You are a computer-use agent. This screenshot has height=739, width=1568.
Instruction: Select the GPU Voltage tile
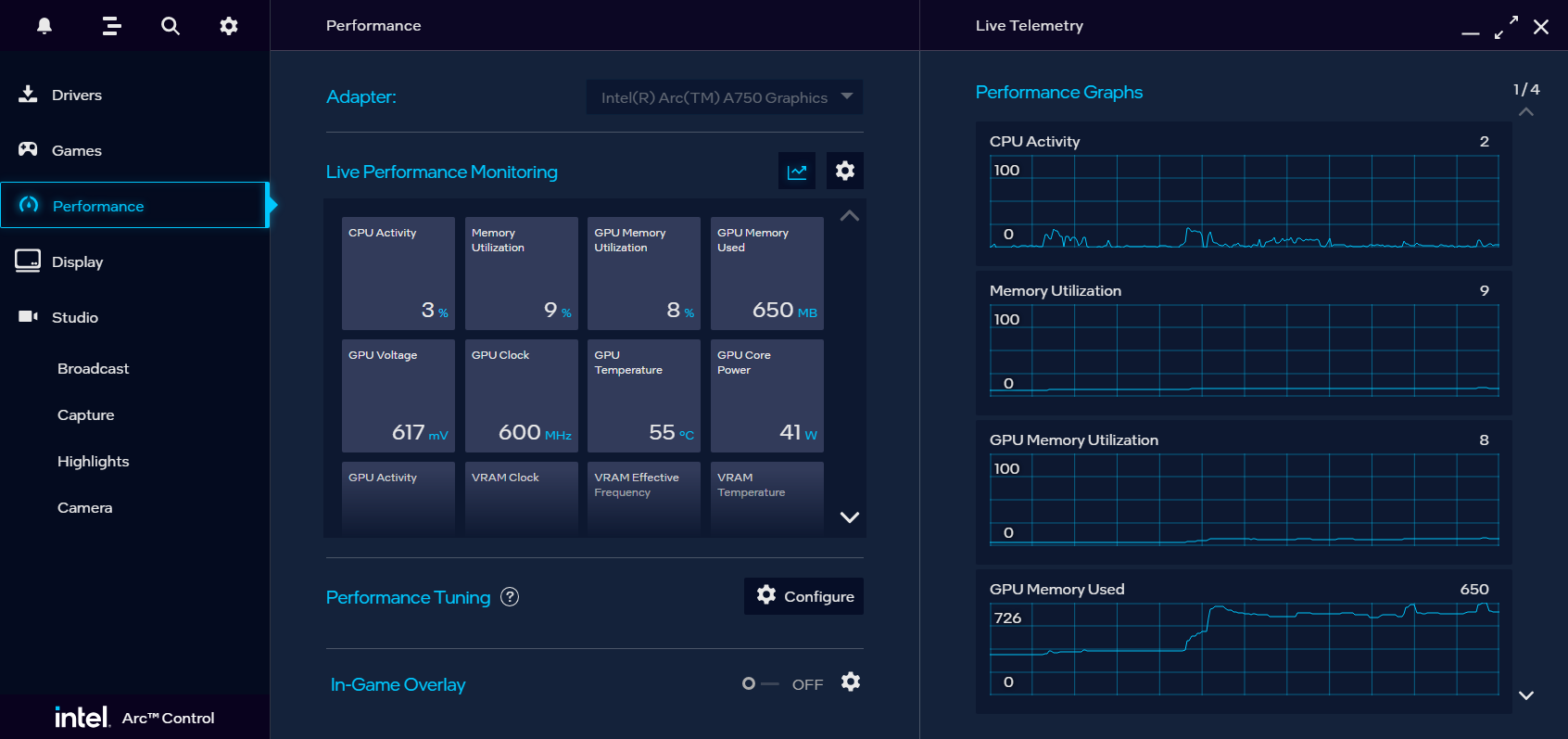pos(398,396)
